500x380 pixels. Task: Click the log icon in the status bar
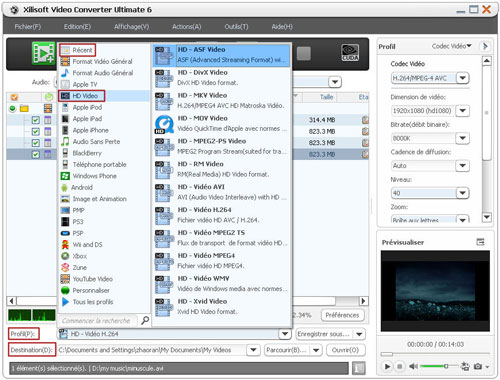359,368
